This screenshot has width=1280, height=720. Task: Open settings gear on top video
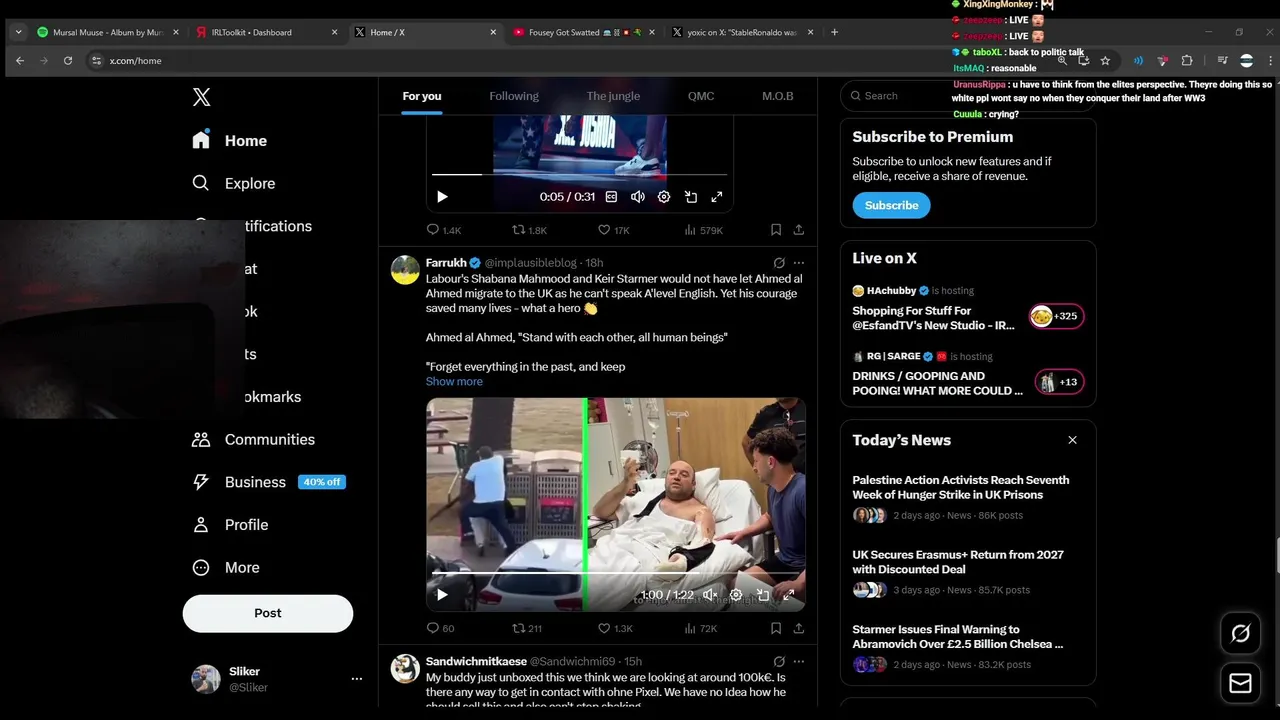[664, 197]
